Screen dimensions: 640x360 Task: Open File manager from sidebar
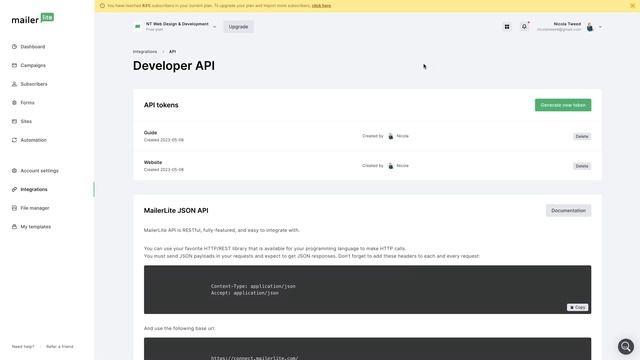(35, 208)
